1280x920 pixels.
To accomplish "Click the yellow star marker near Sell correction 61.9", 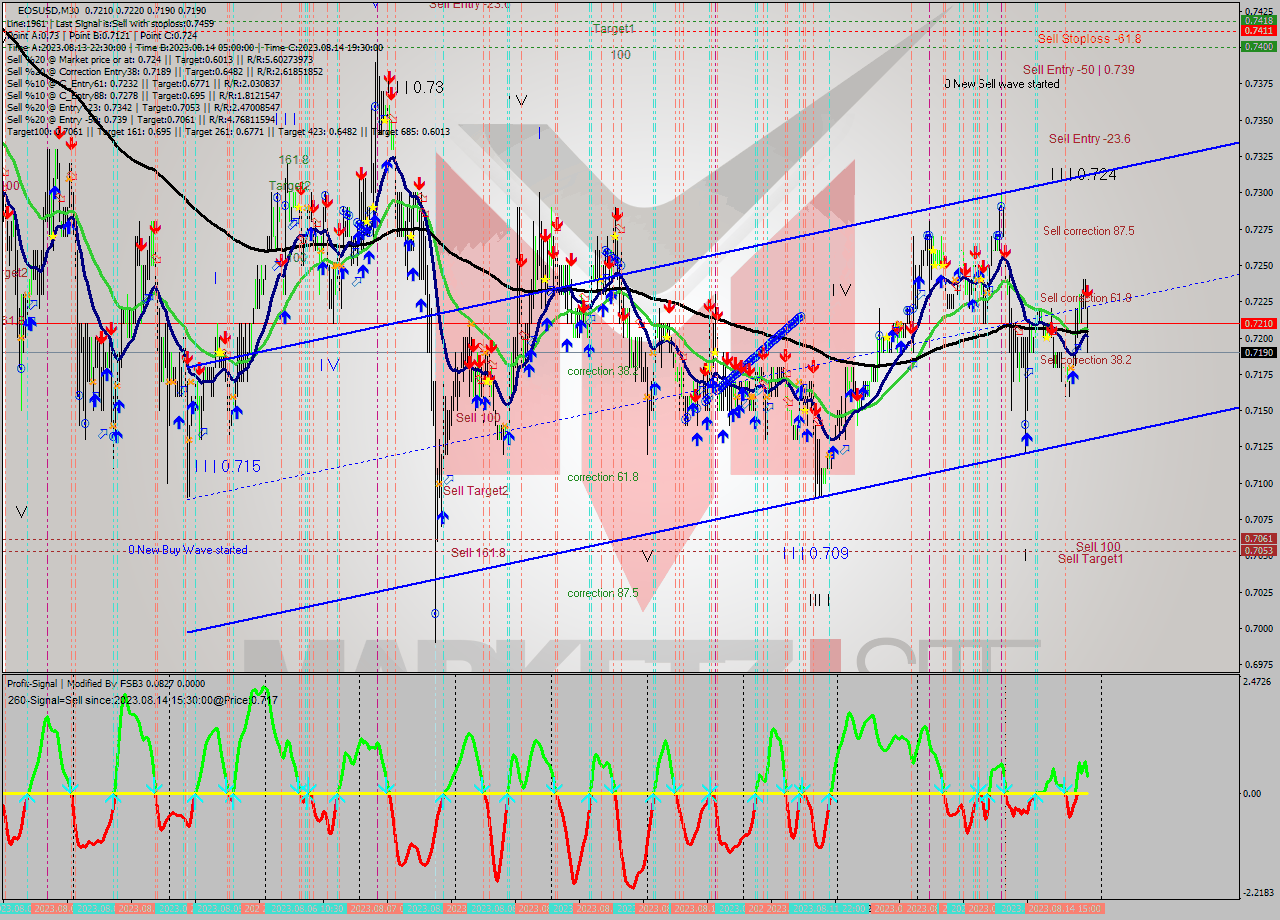I will coord(1046,337).
